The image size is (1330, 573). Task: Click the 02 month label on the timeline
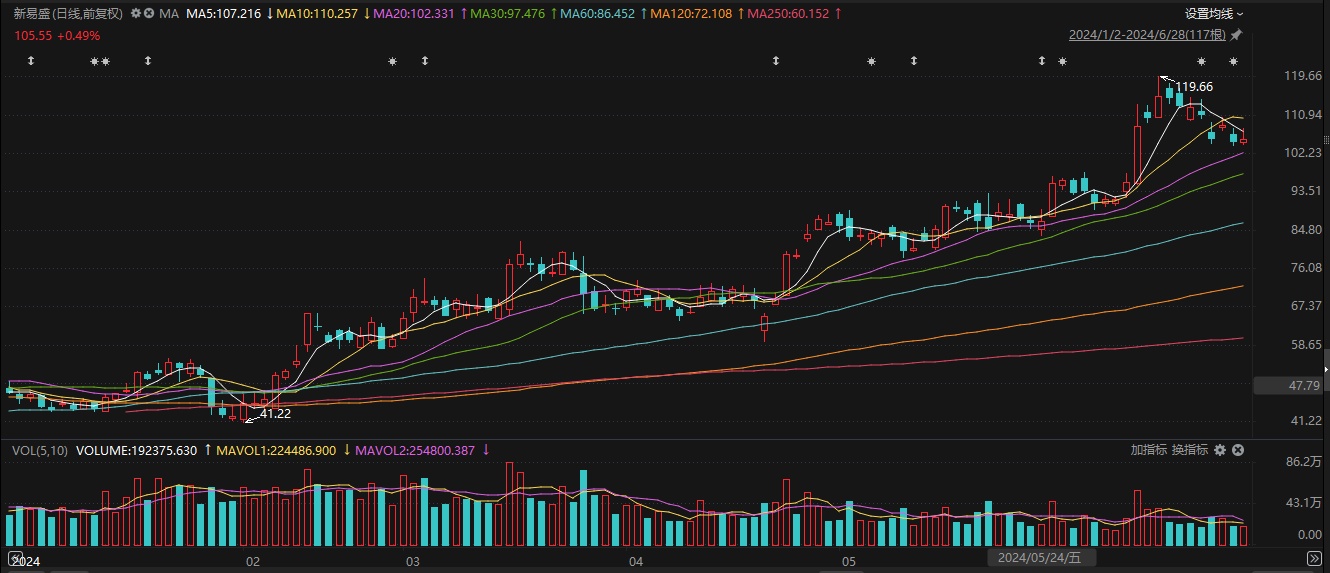coord(254,561)
